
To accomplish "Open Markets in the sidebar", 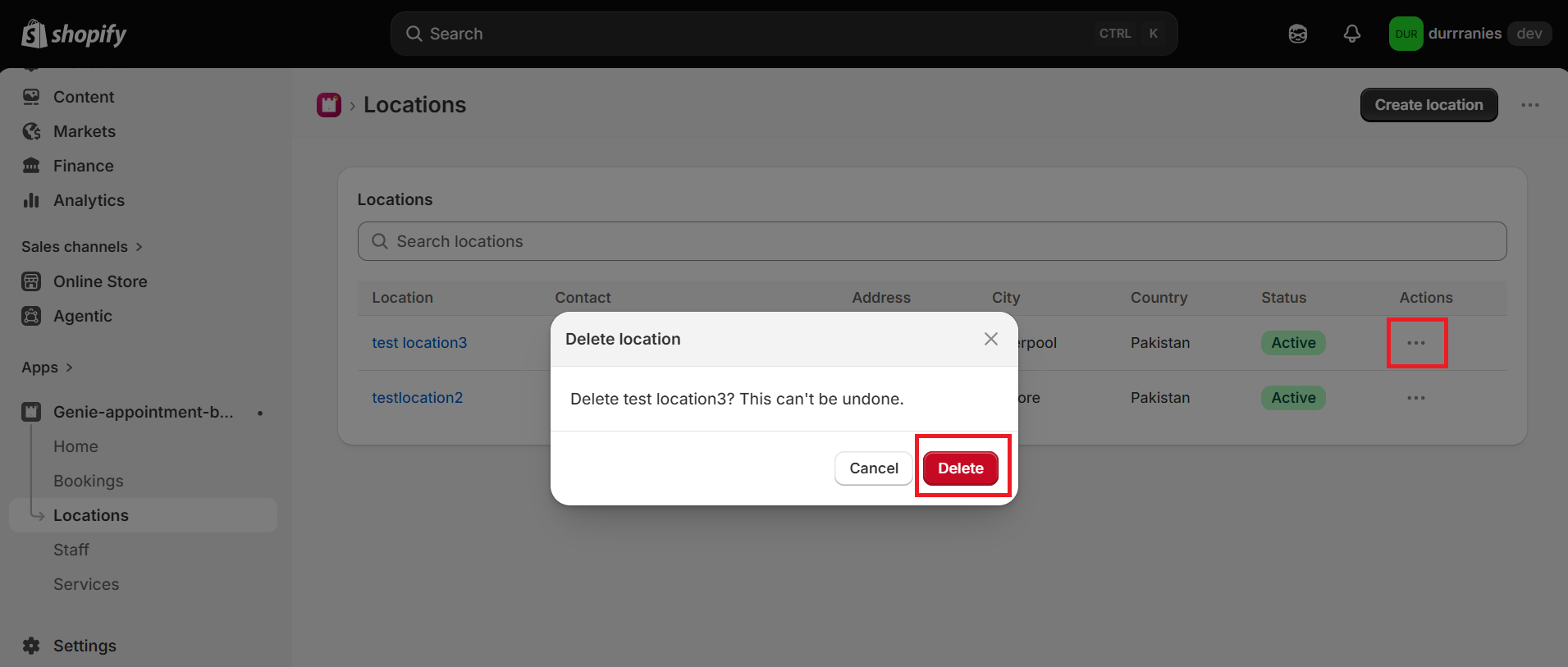I will pyautogui.click(x=85, y=131).
